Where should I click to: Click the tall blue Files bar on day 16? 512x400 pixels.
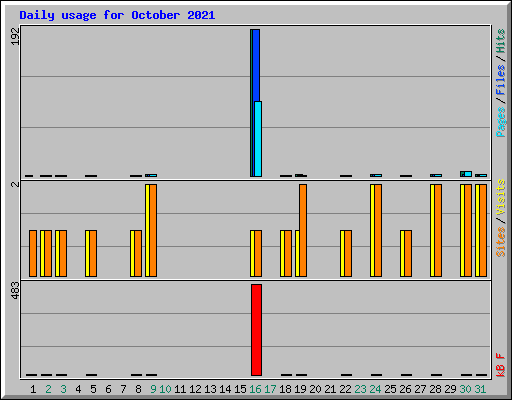coord(256,65)
